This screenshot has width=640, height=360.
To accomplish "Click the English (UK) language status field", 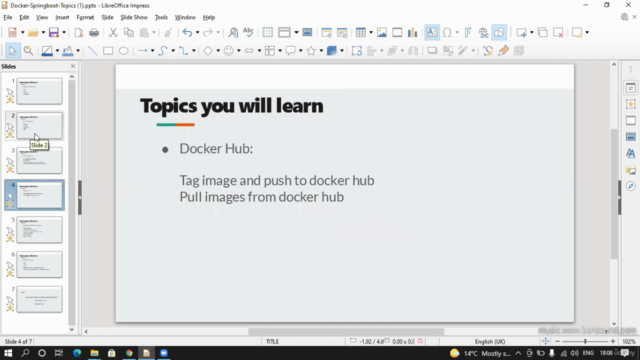I will (489, 341).
